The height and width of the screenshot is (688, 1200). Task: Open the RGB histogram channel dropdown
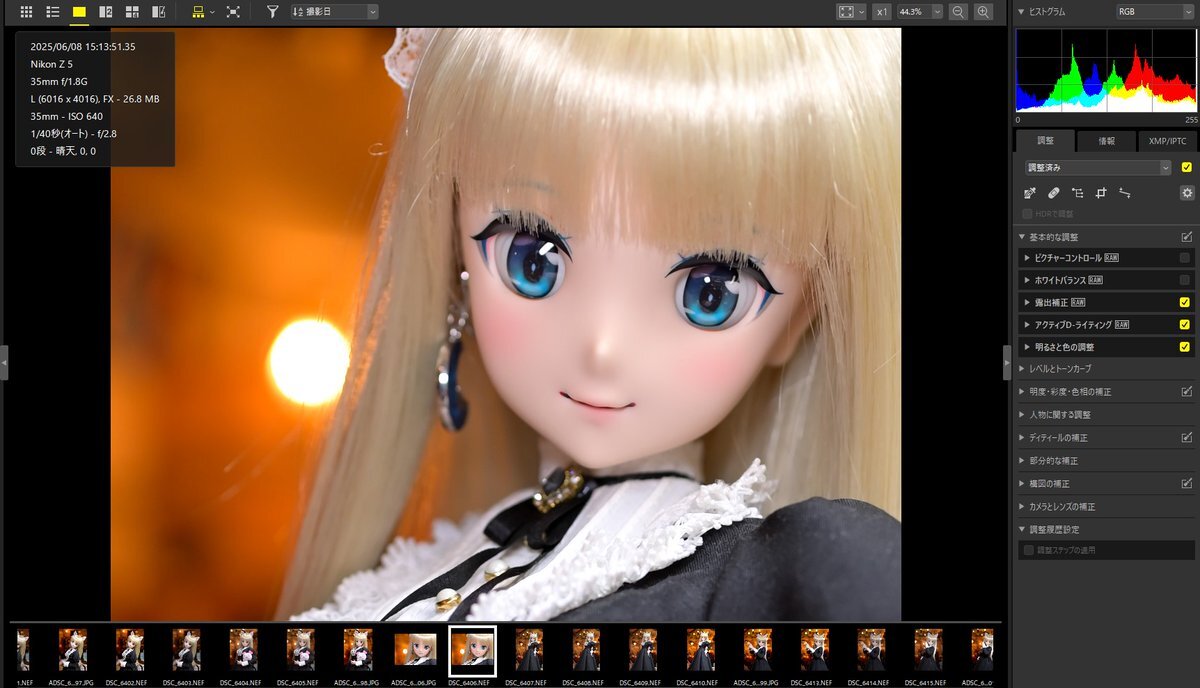pos(1155,12)
